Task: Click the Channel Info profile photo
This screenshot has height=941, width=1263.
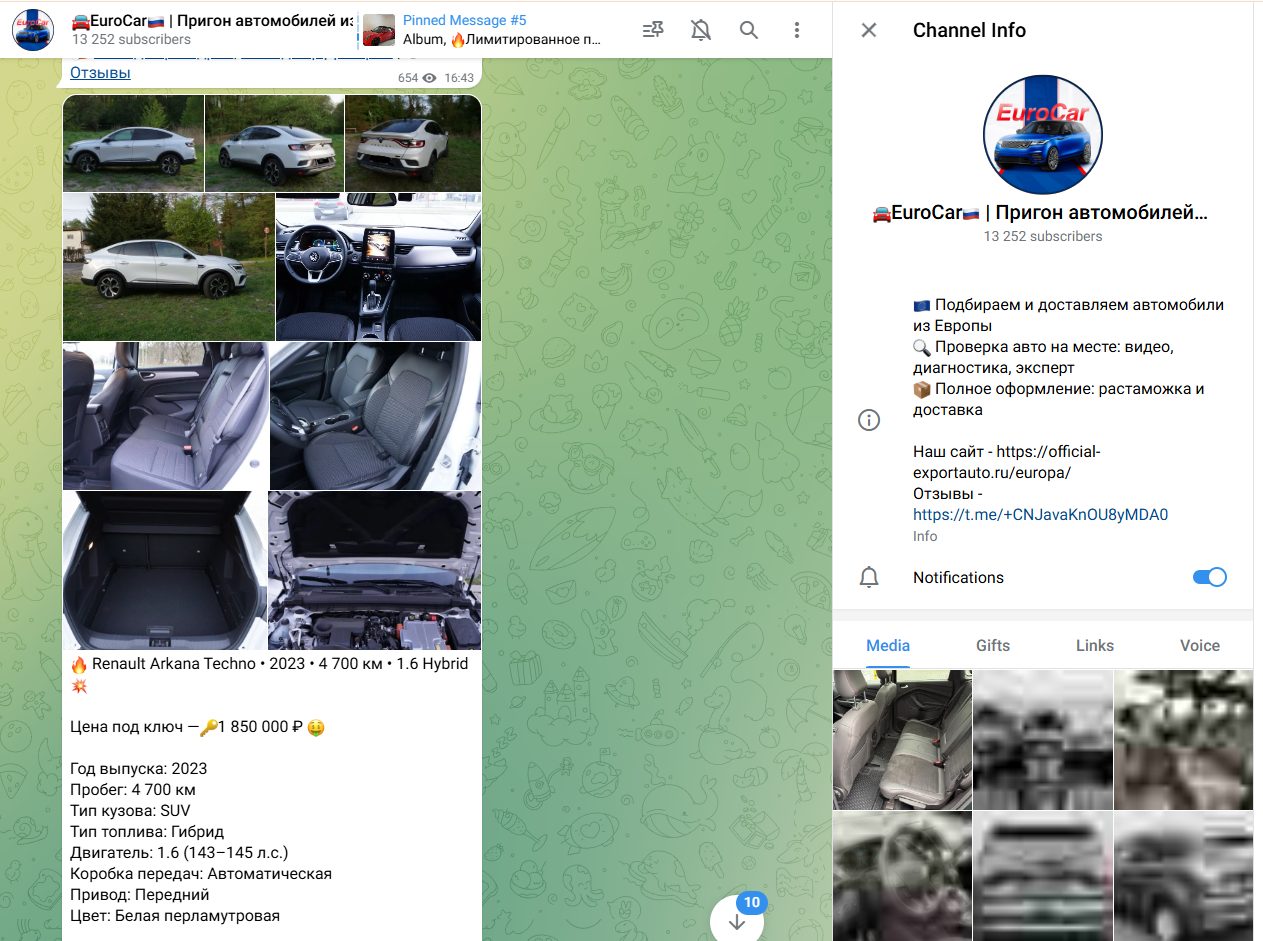Action: tap(1042, 132)
